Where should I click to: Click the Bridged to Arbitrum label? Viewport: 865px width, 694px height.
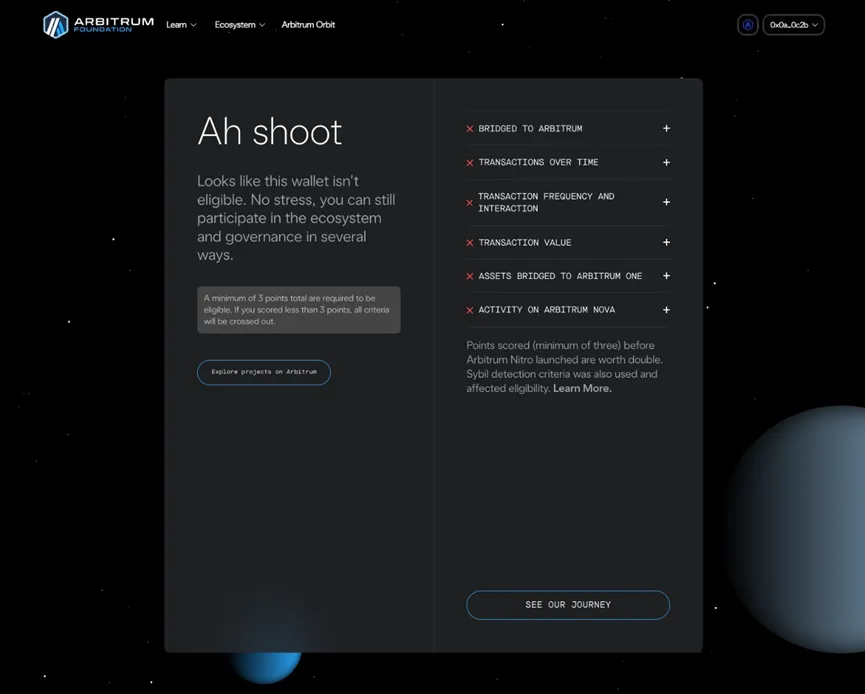530,129
